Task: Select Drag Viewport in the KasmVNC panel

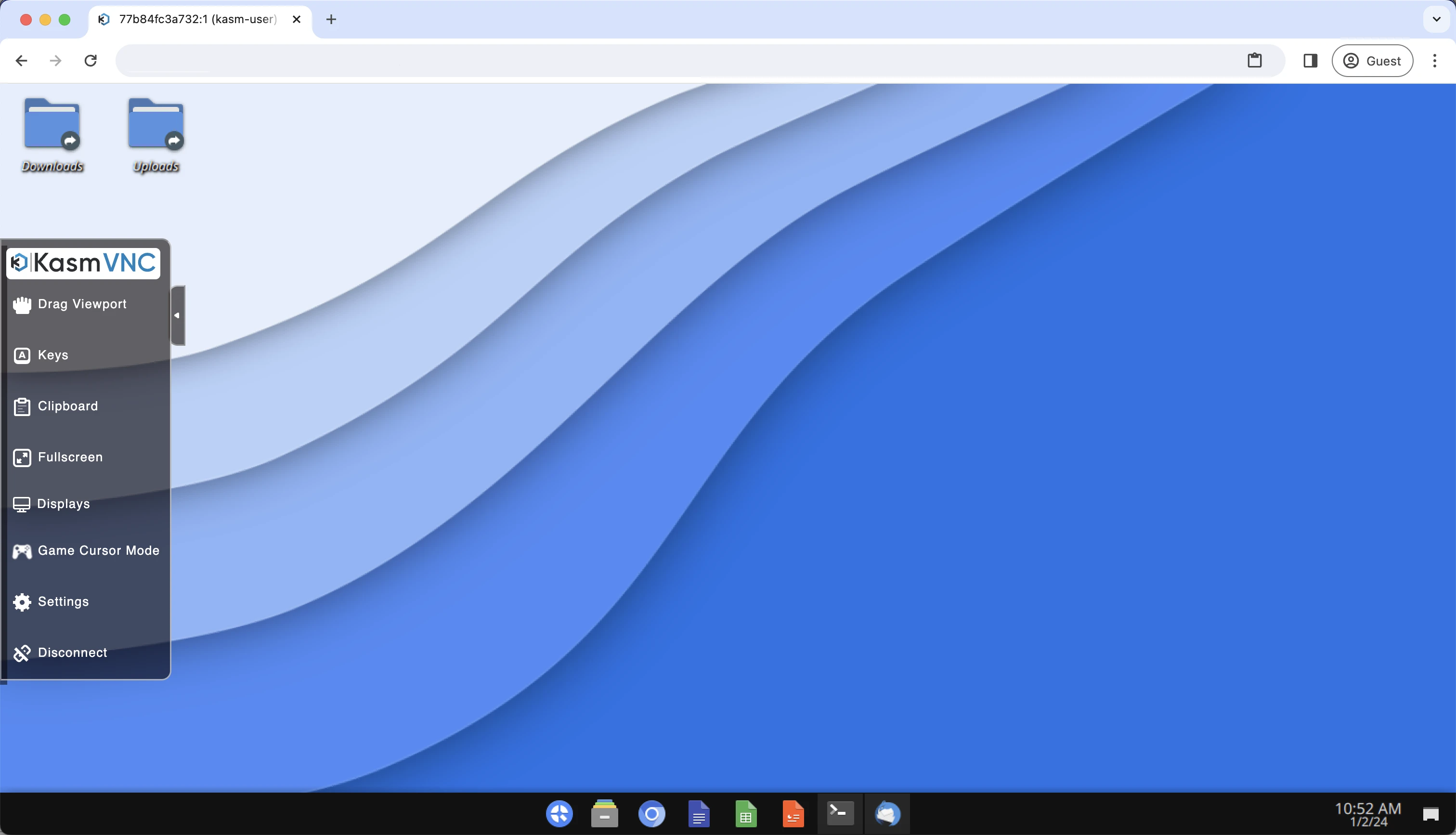Action: point(82,304)
